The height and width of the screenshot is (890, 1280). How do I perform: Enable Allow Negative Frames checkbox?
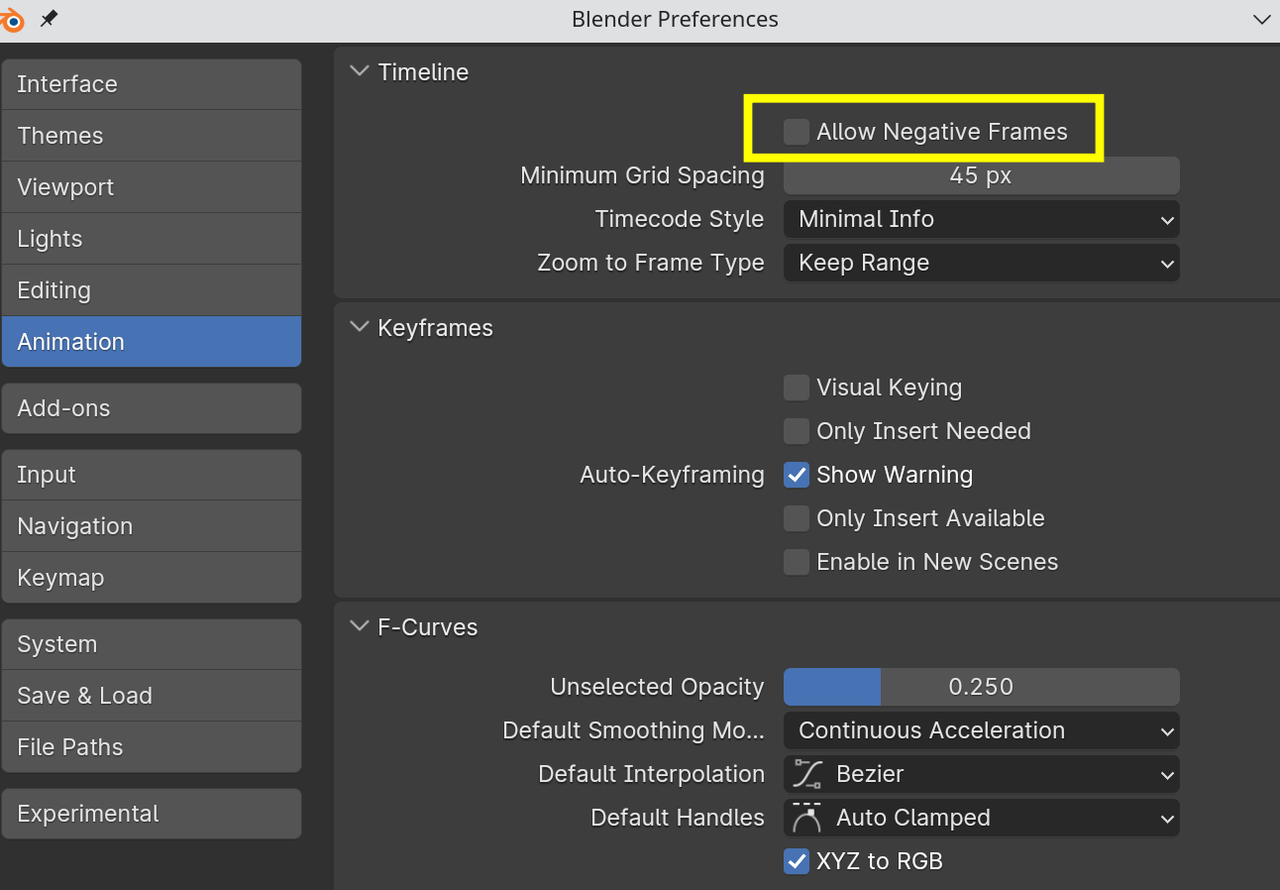pyautogui.click(x=797, y=132)
